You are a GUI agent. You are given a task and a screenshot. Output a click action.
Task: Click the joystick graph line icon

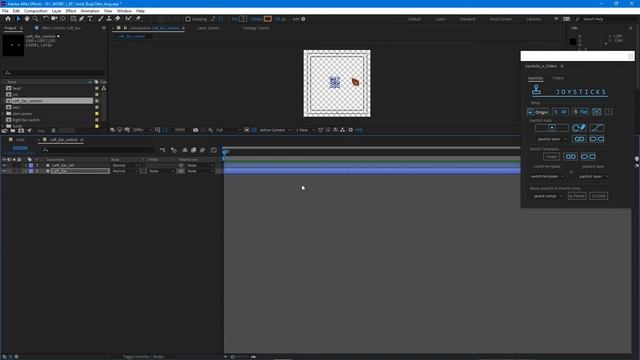pos(597,128)
